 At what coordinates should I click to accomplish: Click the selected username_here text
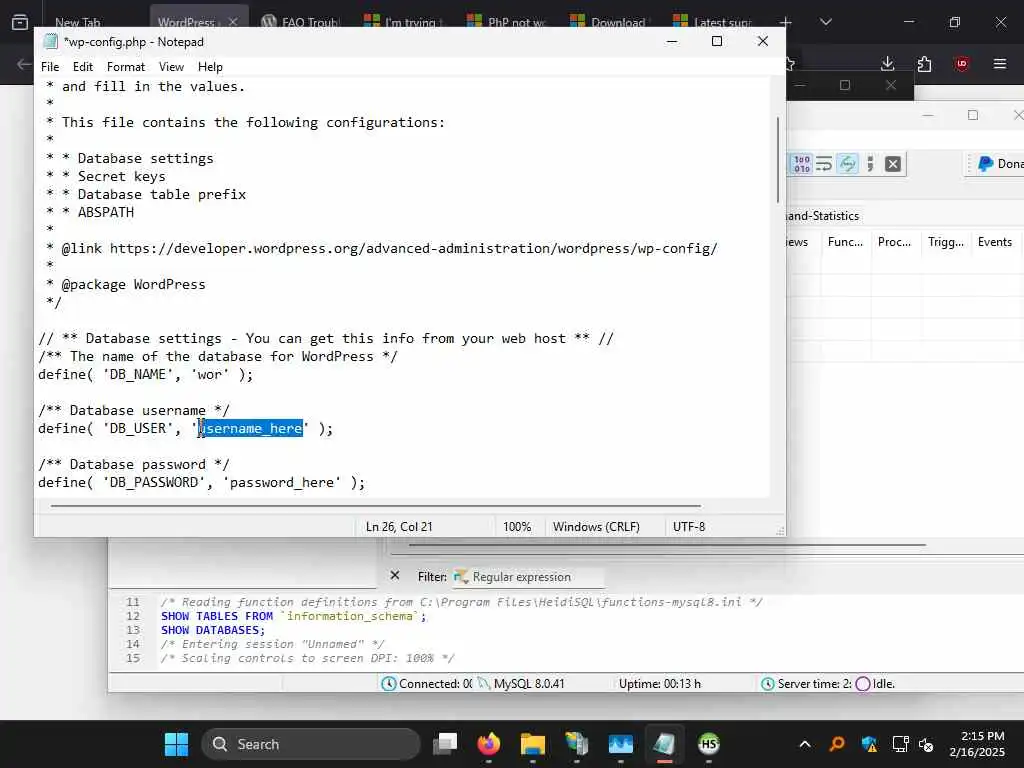[251, 428]
